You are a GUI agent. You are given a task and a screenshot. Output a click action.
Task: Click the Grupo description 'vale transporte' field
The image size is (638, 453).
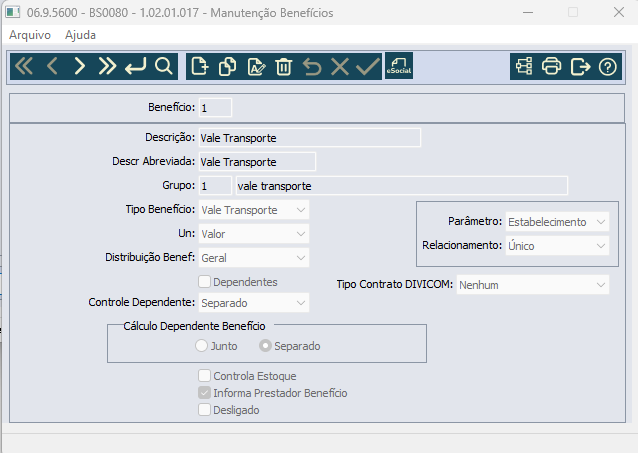click(x=402, y=186)
